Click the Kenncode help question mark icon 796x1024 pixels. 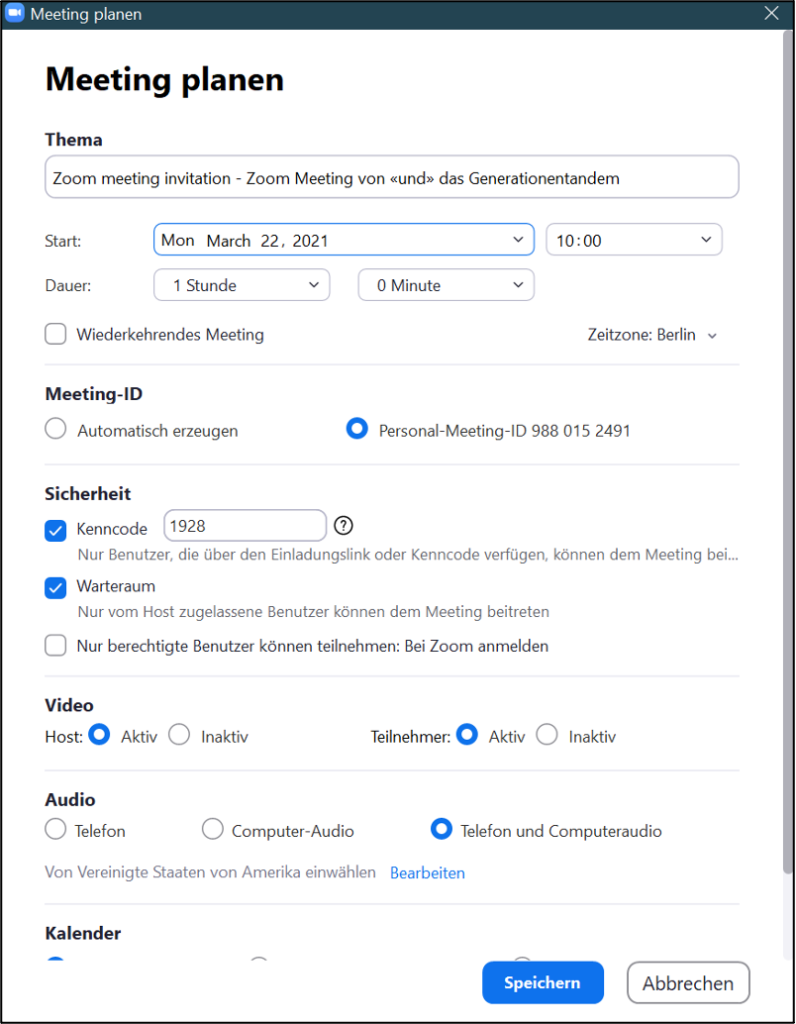[x=344, y=525]
